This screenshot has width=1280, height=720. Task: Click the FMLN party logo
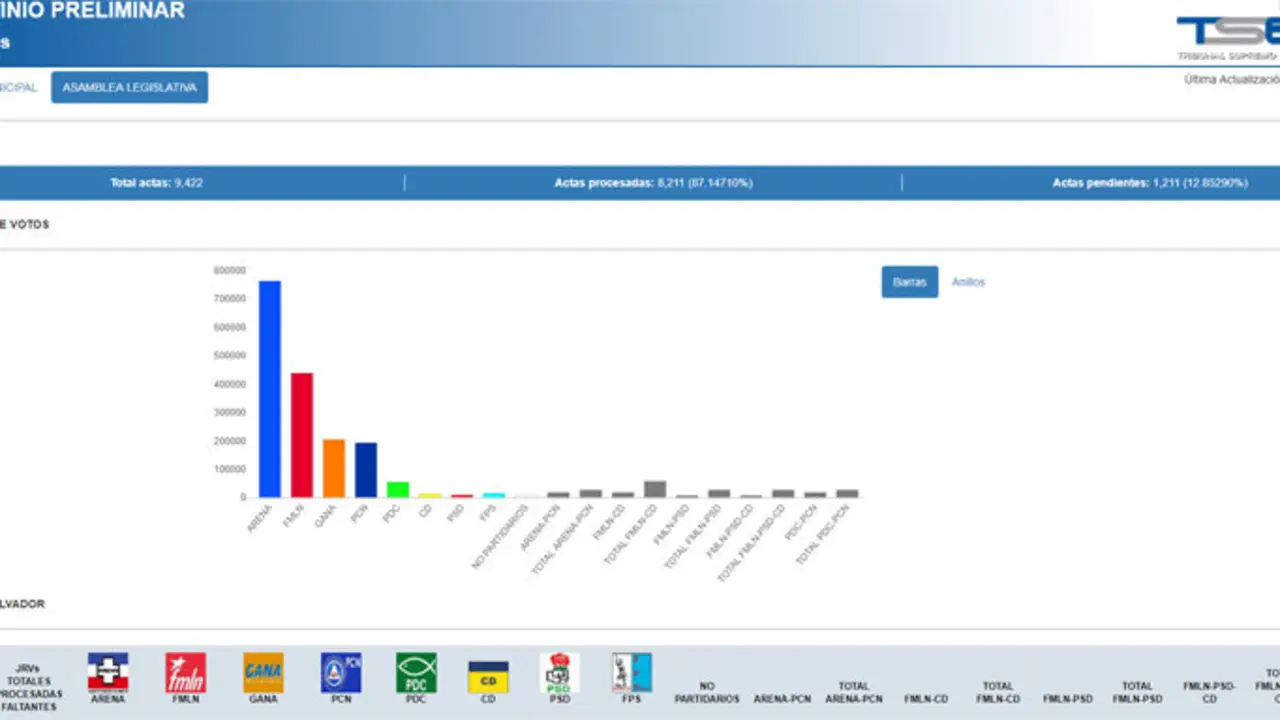pyautogui.click(x=184, y=673)
